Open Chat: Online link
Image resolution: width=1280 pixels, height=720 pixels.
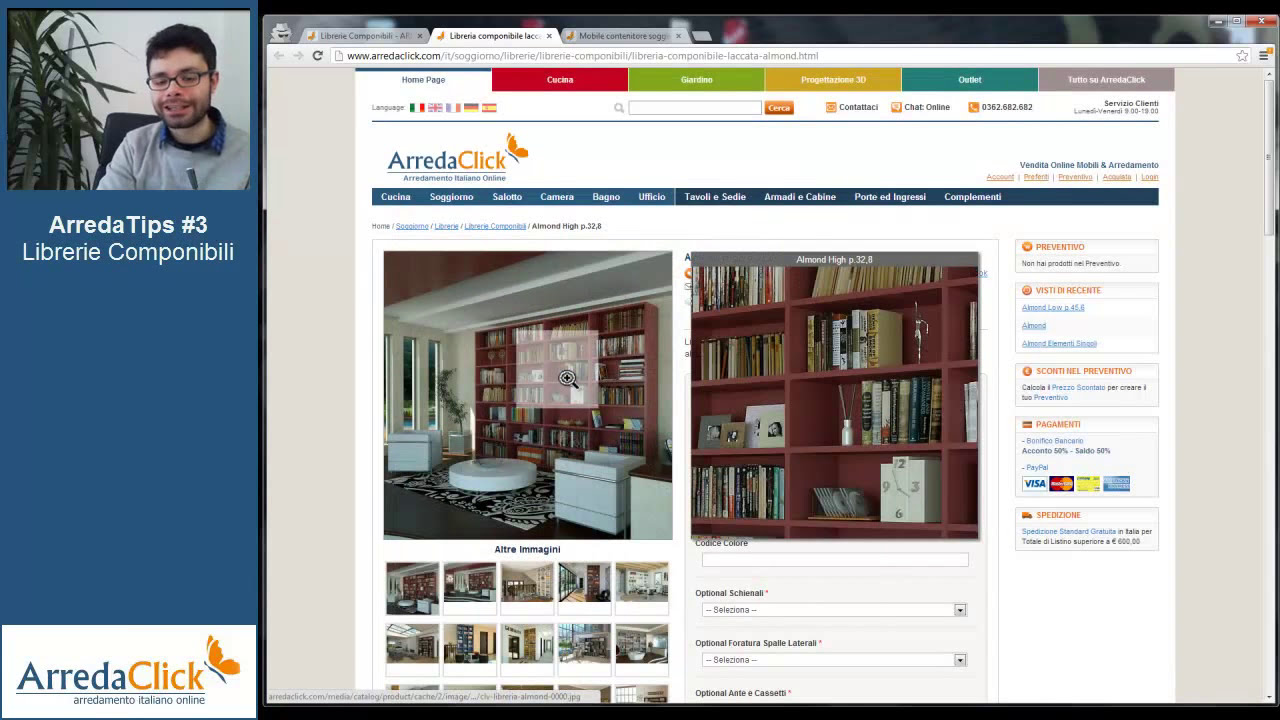[x=927, y=107]
